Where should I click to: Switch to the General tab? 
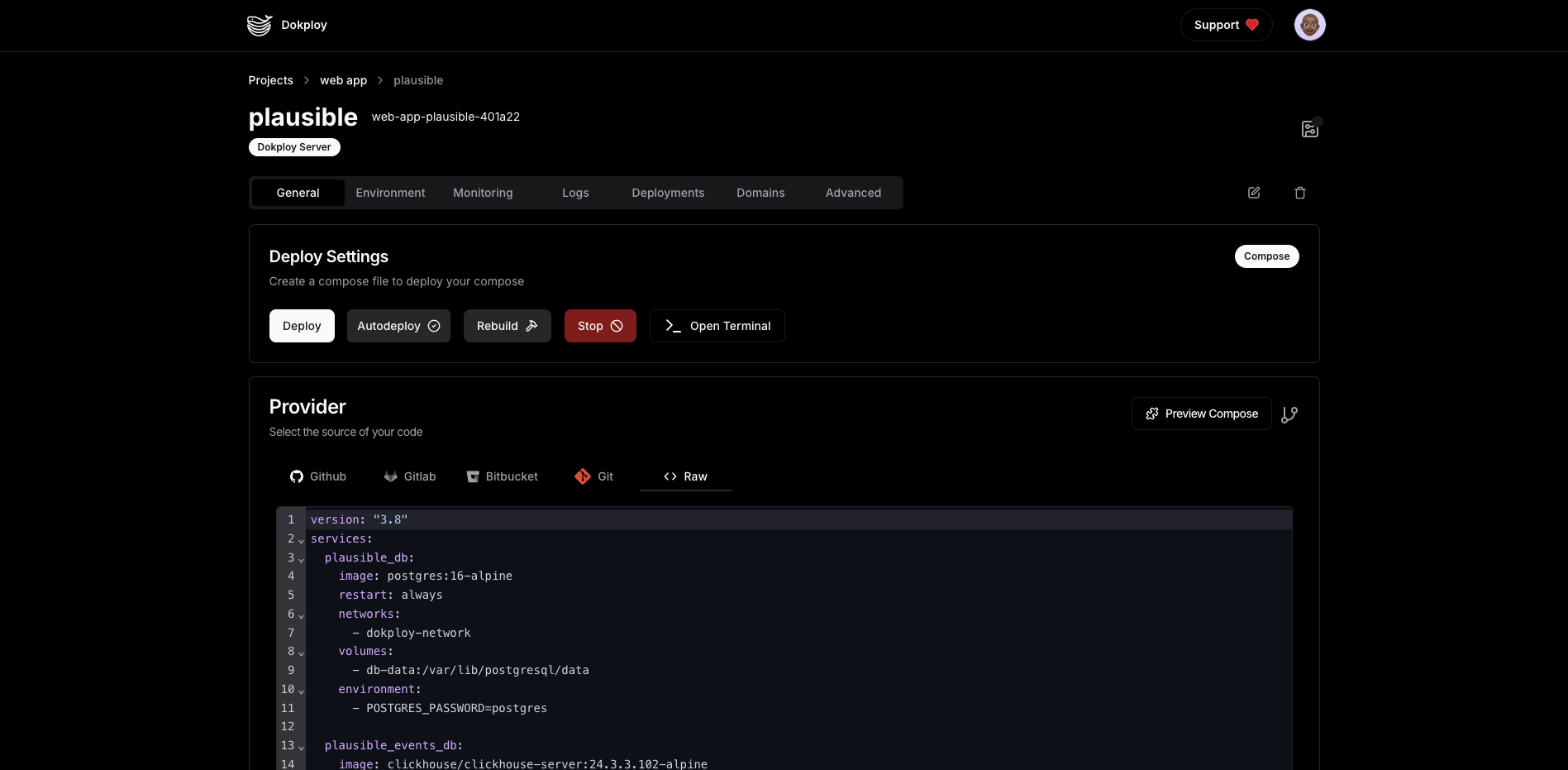pos(298,193)
